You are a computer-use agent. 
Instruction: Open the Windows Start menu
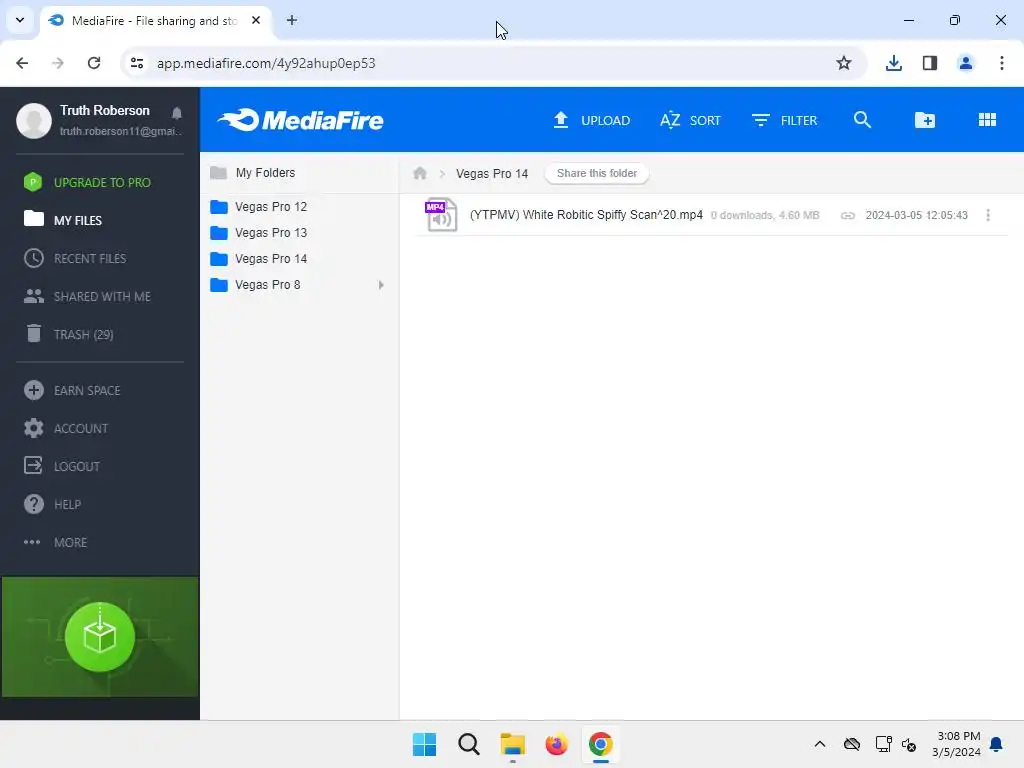point(424,744)
